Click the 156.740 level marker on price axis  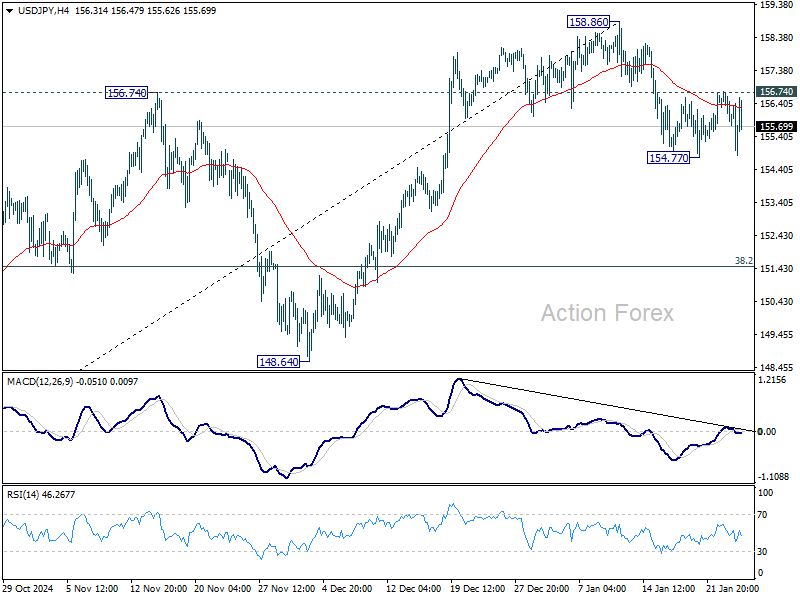[x=777, y=92]
